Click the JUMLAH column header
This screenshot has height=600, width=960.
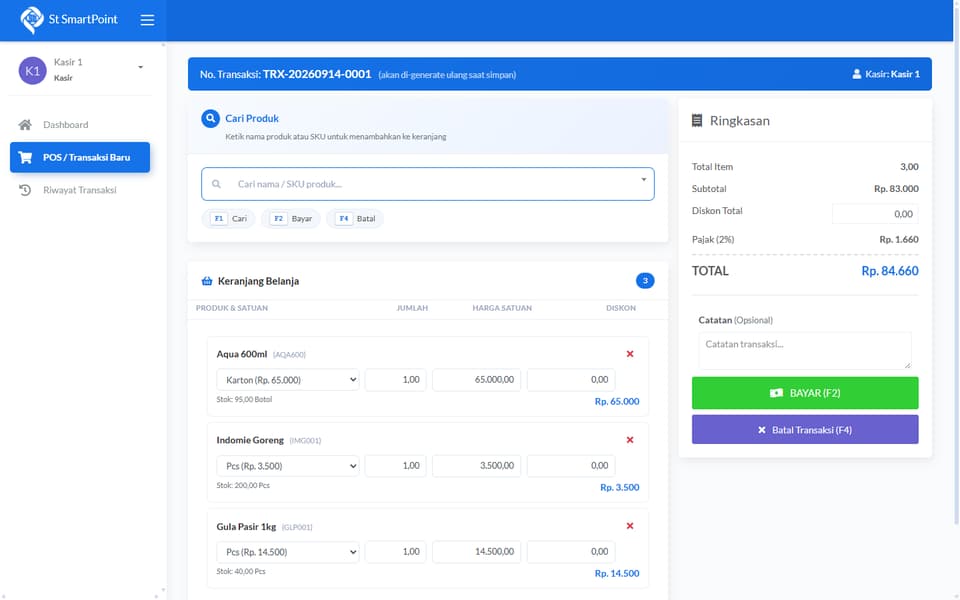[x=412, y=308]
